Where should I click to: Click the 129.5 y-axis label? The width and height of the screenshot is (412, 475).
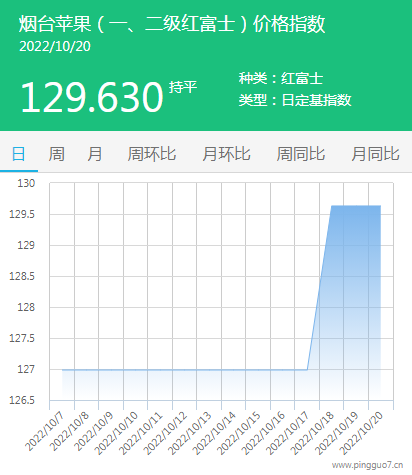tap(22, 214)
